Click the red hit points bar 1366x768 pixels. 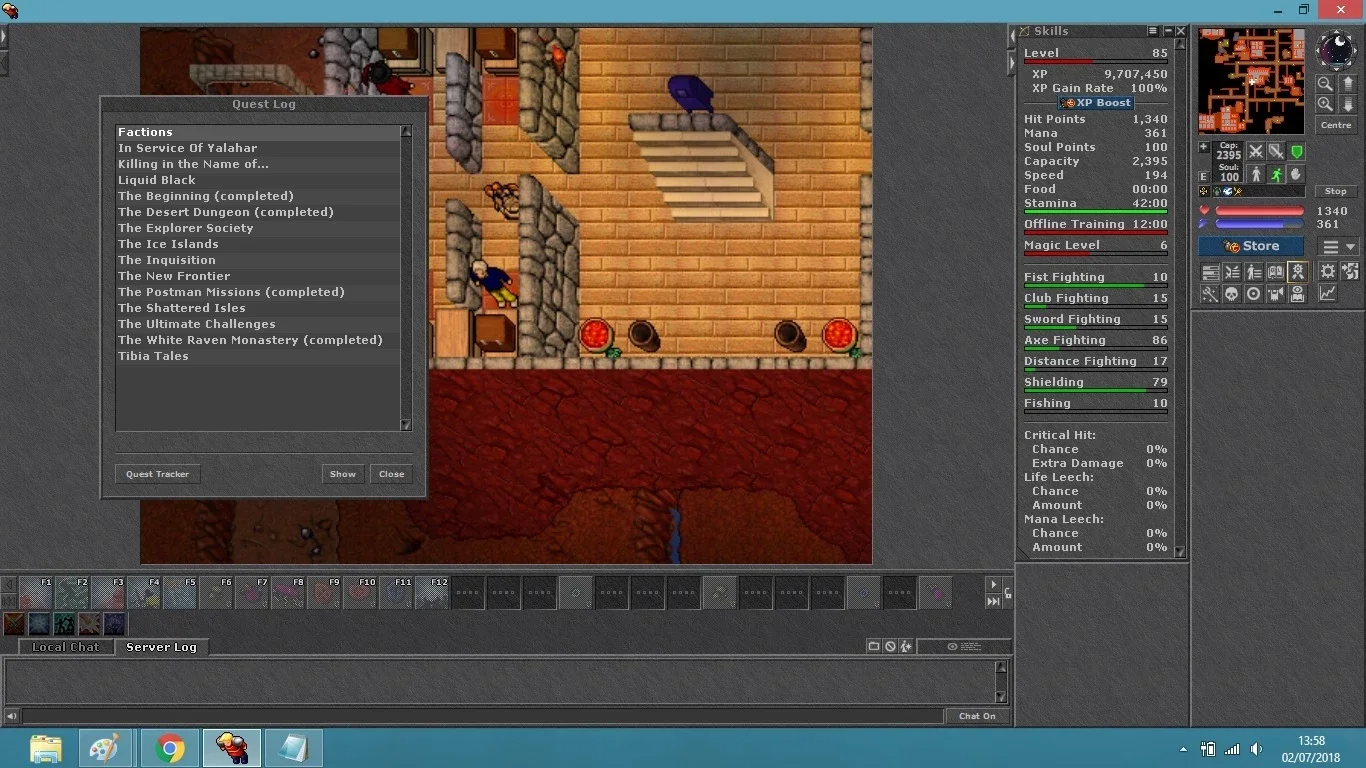point(1260,211)
